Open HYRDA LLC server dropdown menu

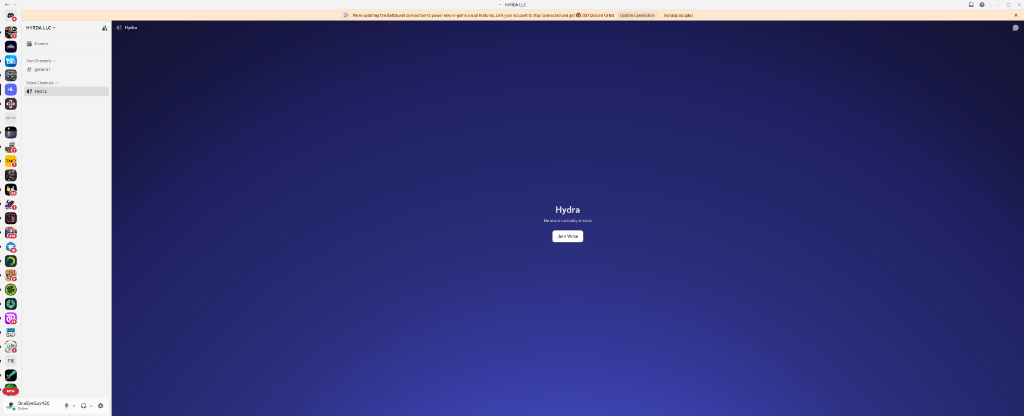[x=40, y=28]
